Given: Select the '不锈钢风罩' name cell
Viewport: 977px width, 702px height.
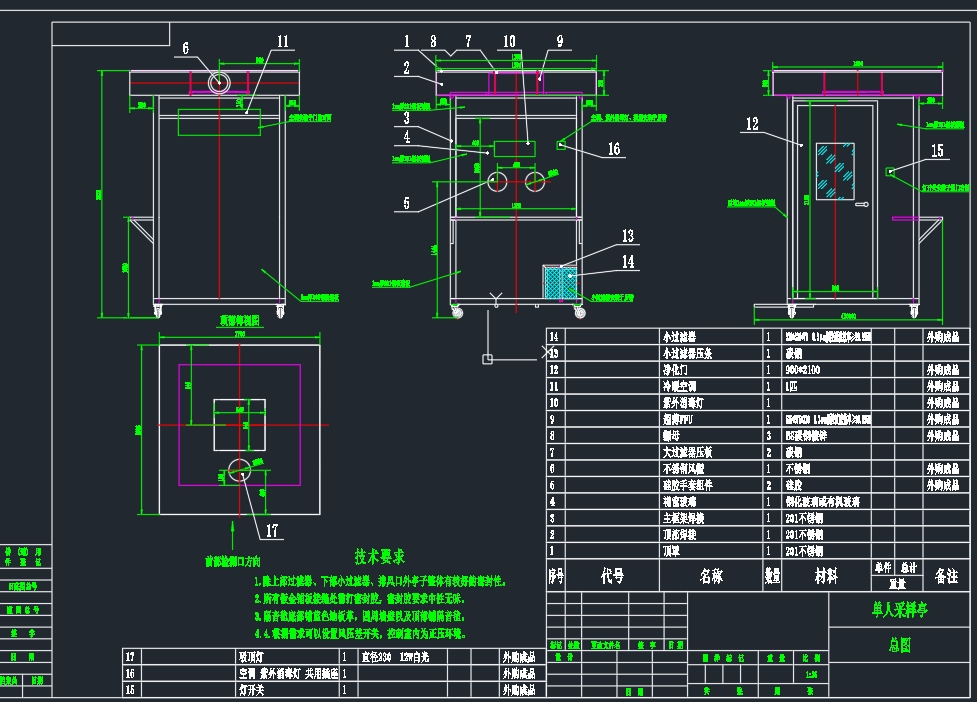Looking at the screenshot, I should [x=683, y=468].
